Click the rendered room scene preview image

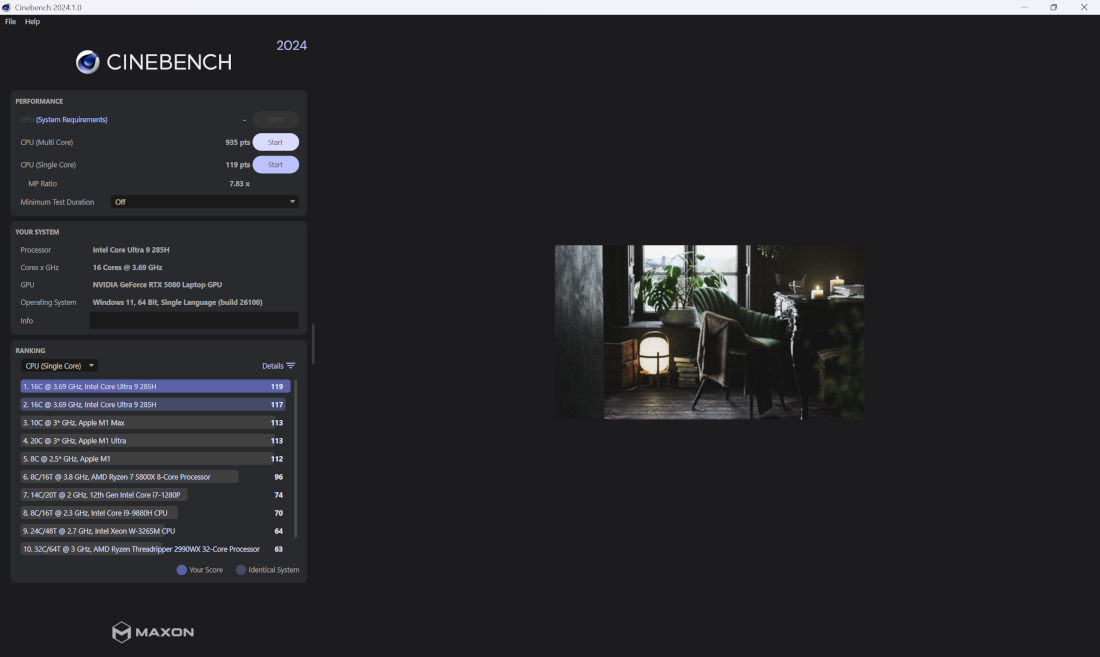click(709, 332)
